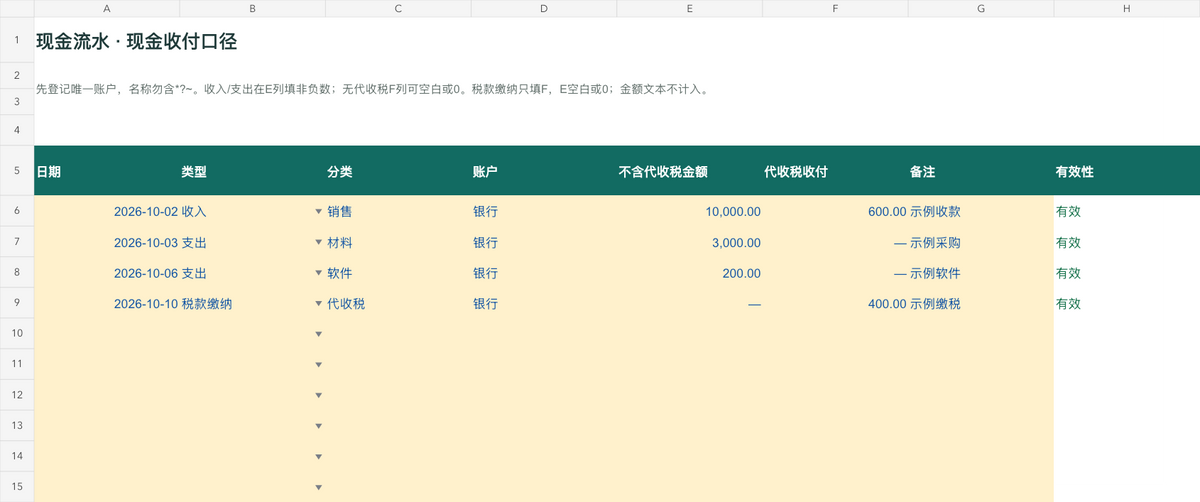Viewport: 1200px width, 502px height.
Task: Select the tax cell 600.00
Action: tap(835, 212)
